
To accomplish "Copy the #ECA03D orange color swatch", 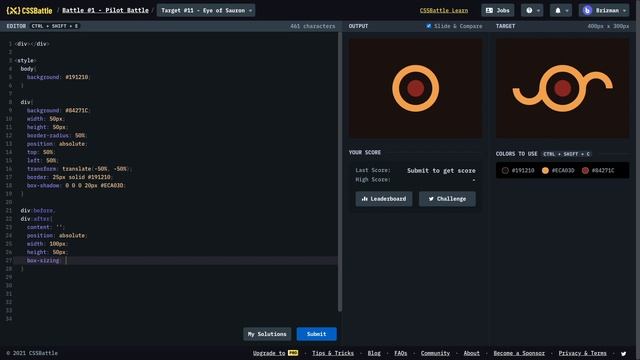I will (558, 170).
